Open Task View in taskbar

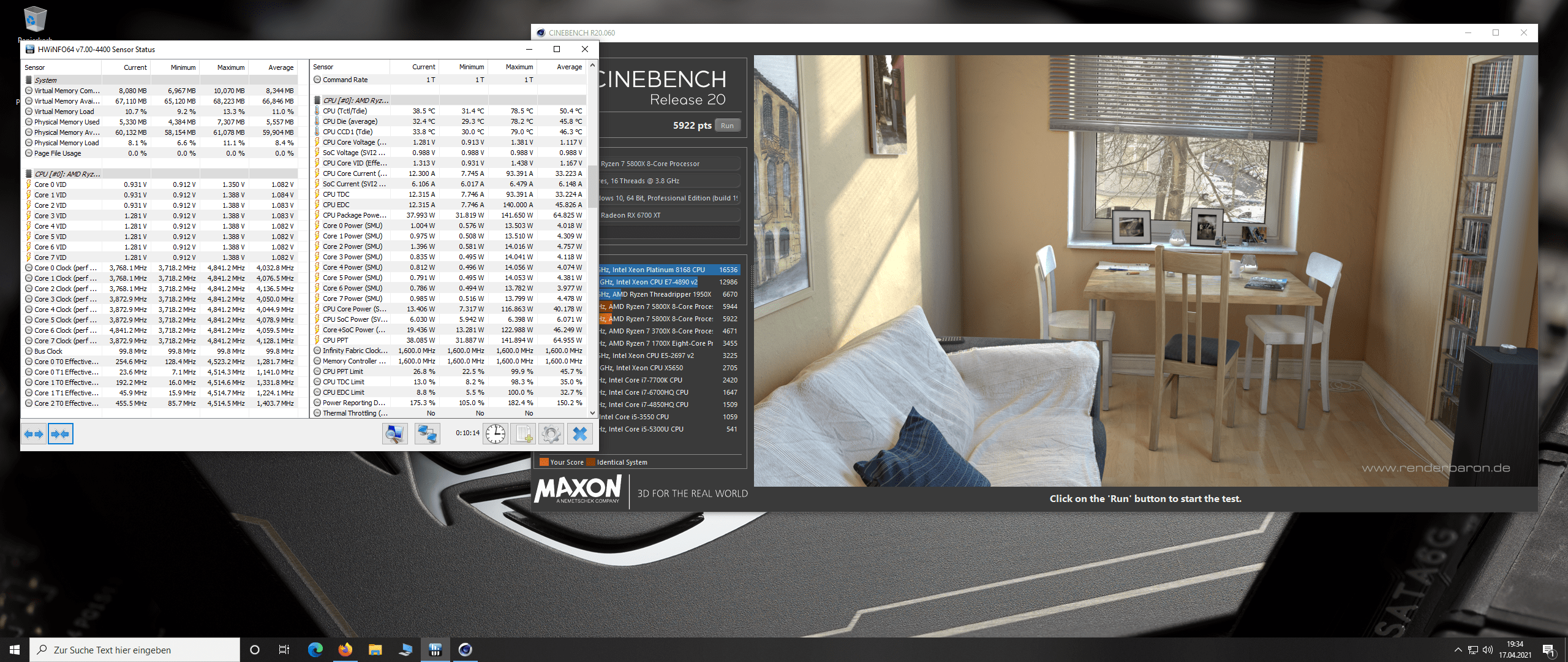(x=284, y=650)
